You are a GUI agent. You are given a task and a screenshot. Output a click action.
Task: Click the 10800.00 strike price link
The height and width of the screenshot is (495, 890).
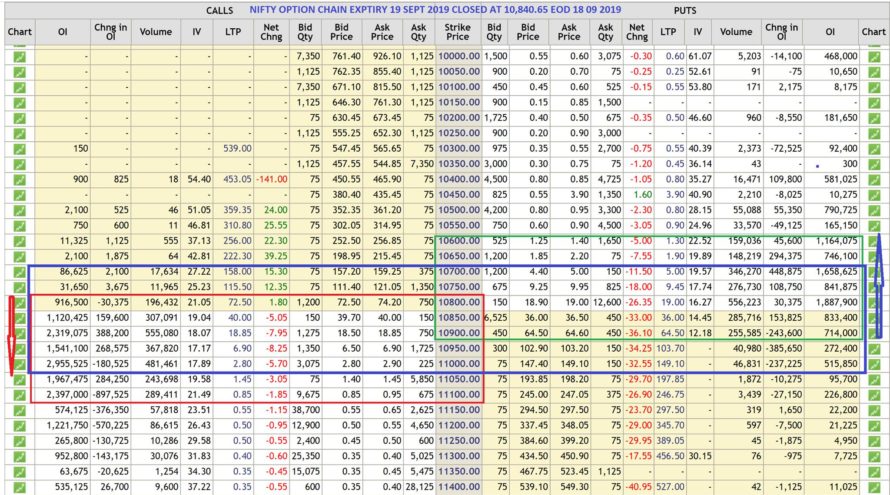(459, 303)
